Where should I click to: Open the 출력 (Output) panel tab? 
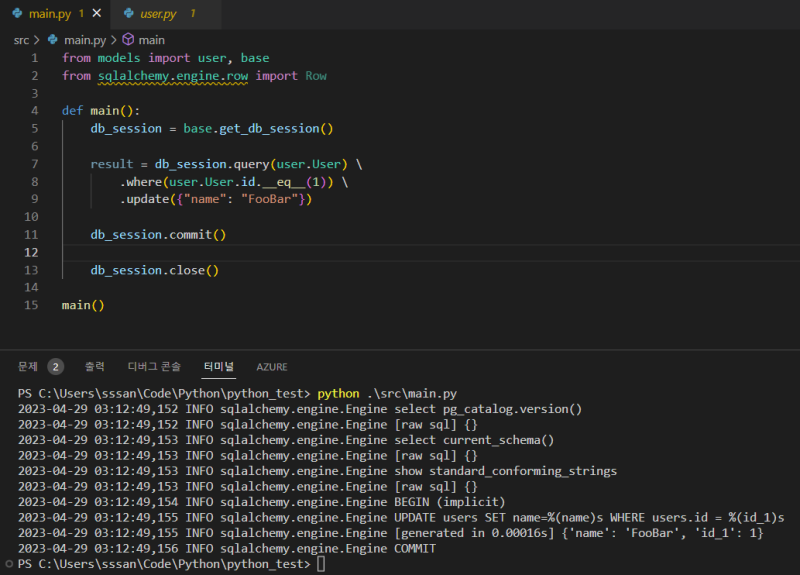coord(95,366)
